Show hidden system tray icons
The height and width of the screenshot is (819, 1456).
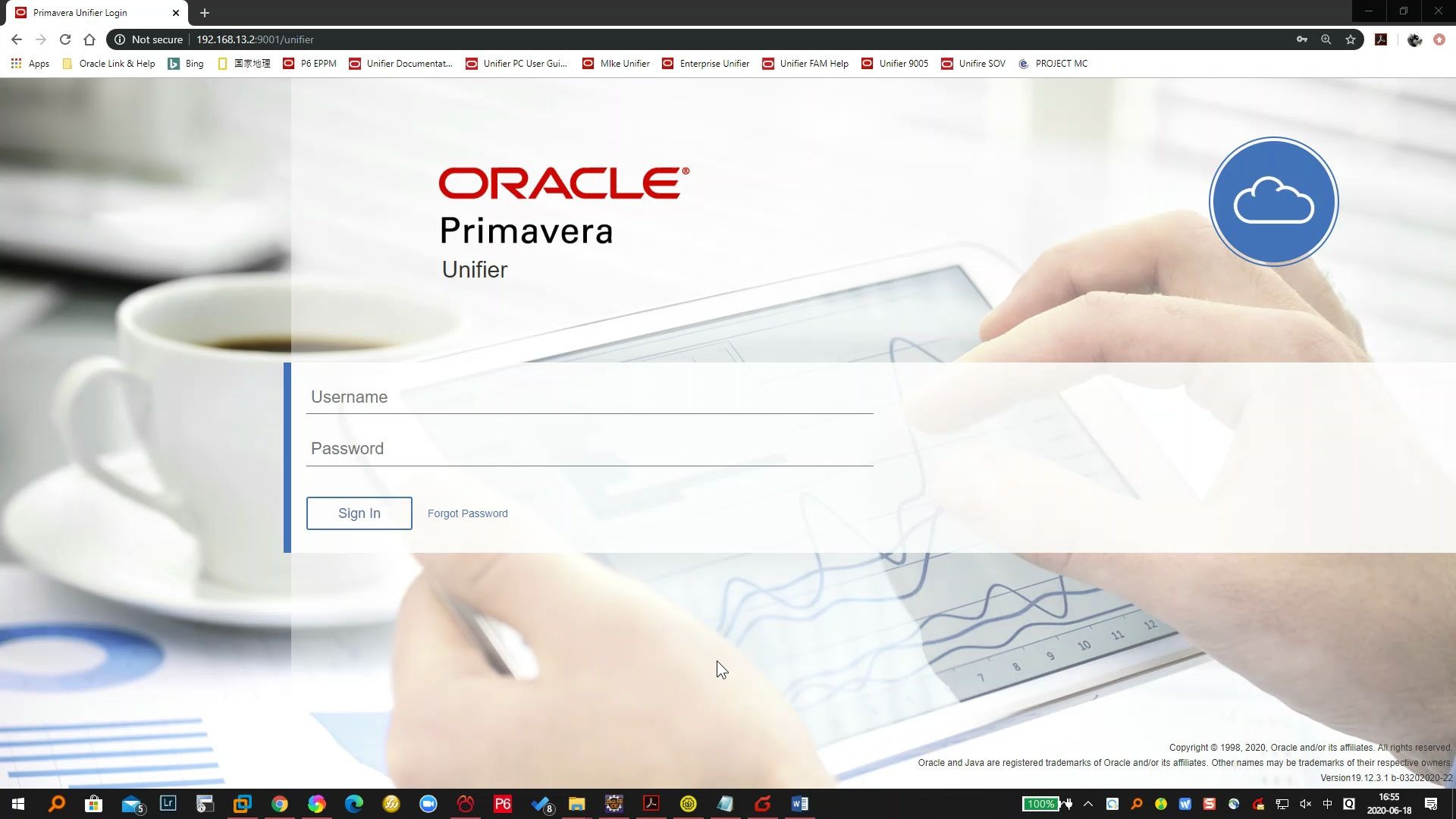tap(1088, 804)
